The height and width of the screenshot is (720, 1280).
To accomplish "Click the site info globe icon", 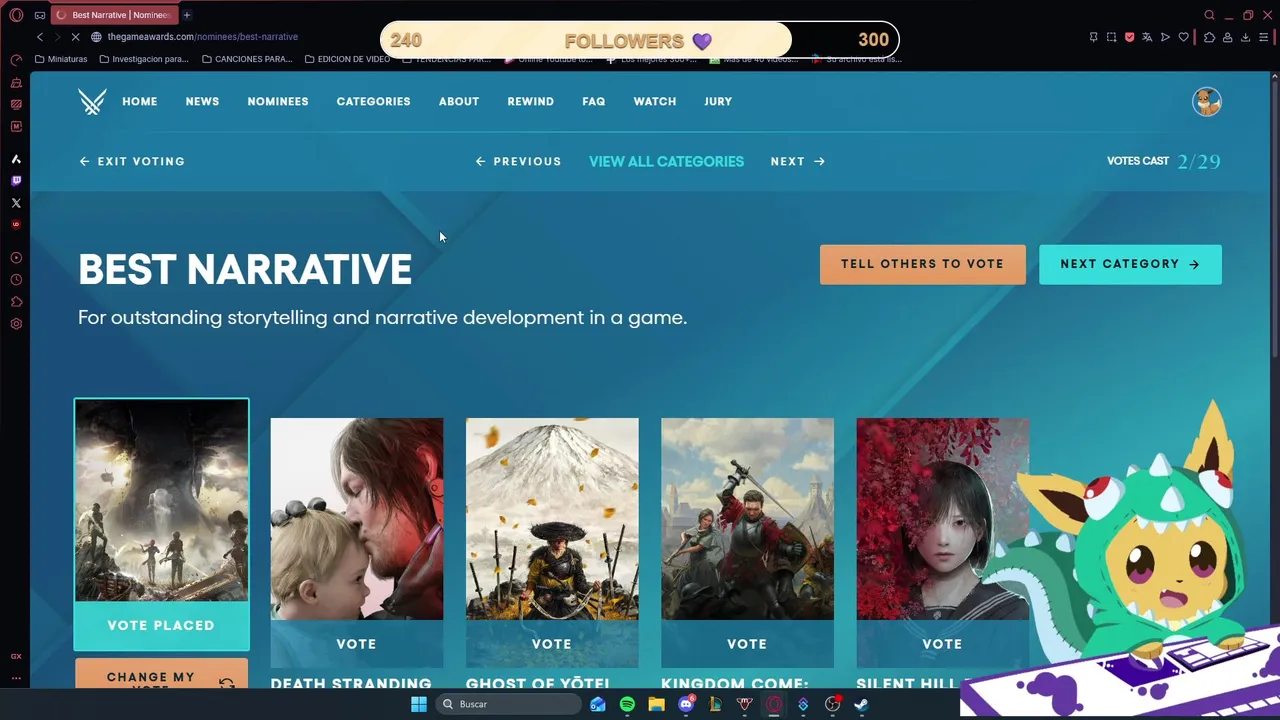I will [97, 37].
